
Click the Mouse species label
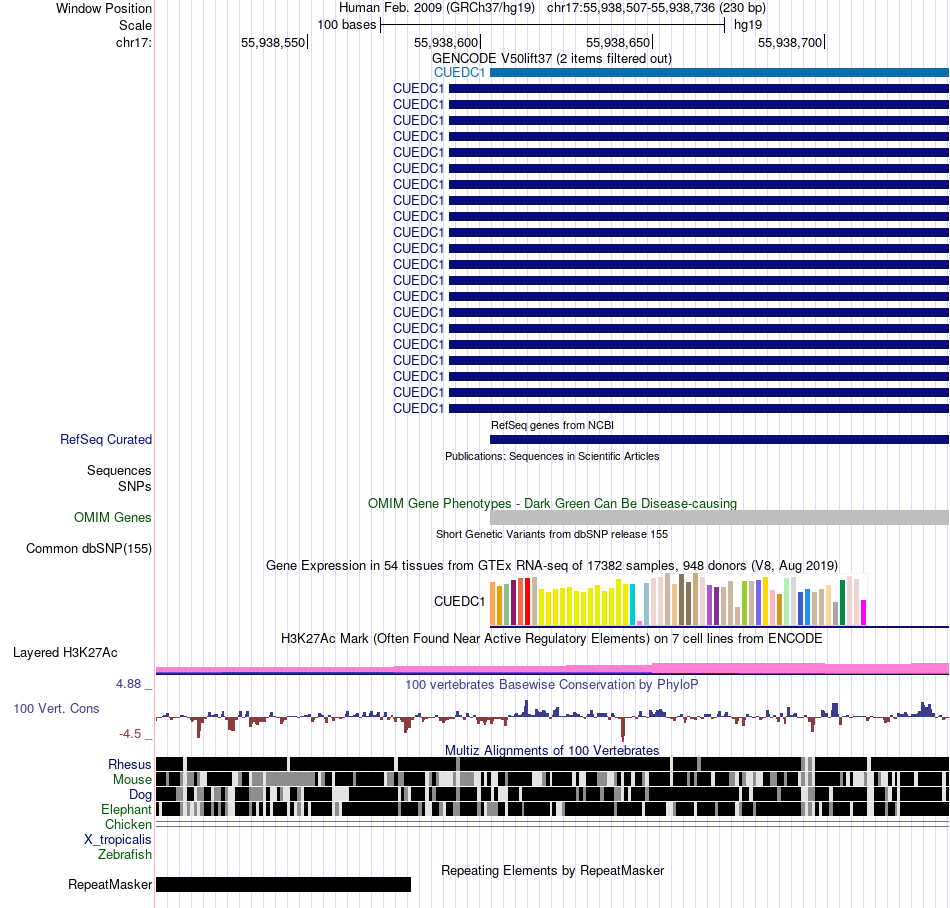(x=132, y=780)
